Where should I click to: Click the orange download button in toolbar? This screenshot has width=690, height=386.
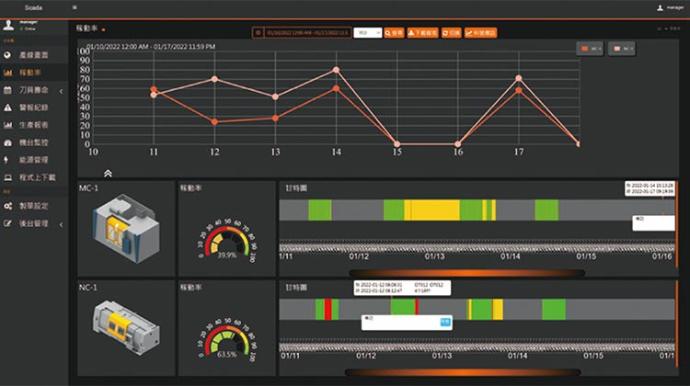[x=422, y=33]
